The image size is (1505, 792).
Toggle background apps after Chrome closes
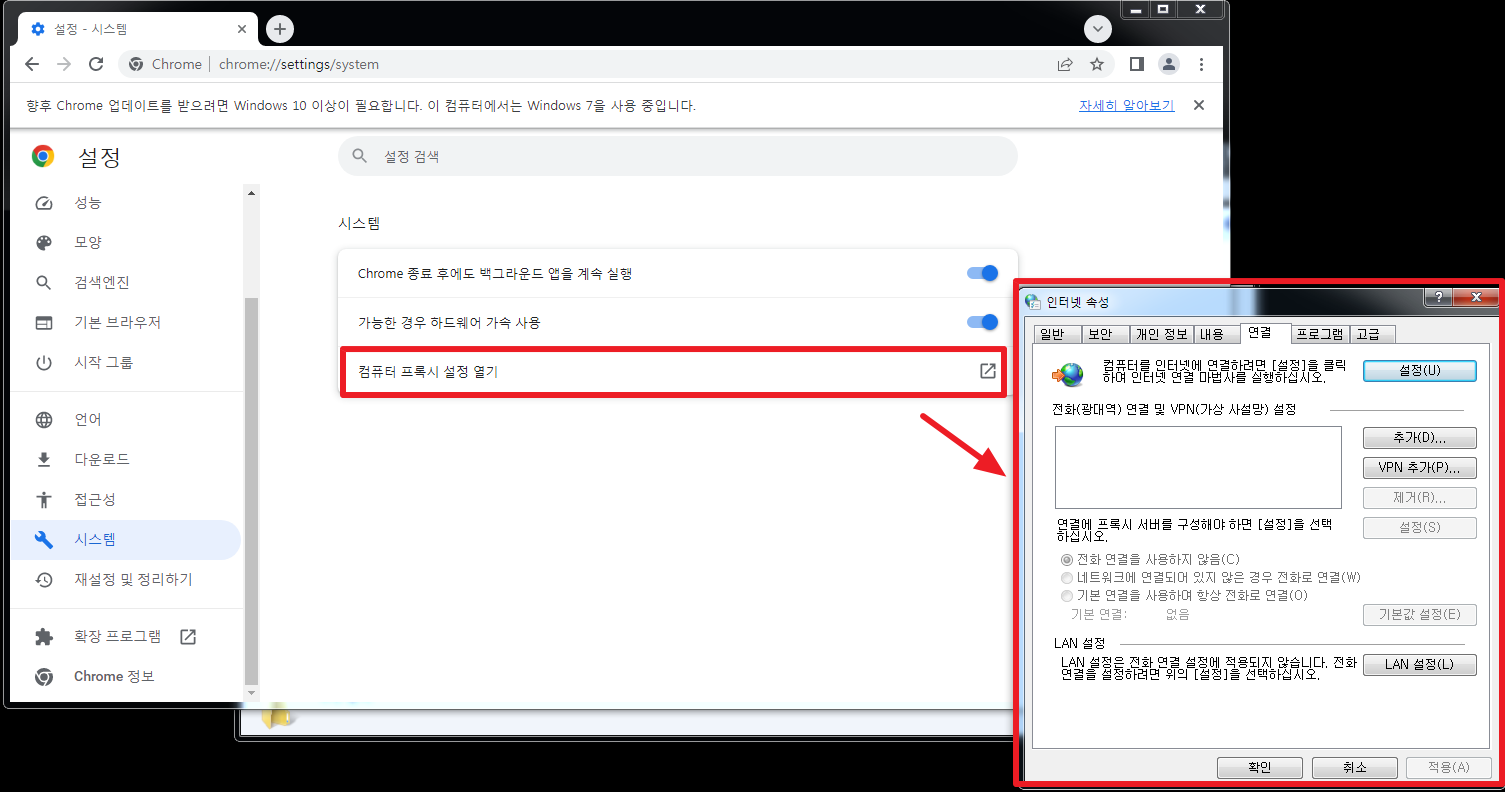pyautogui.click(x=982, y=273)
